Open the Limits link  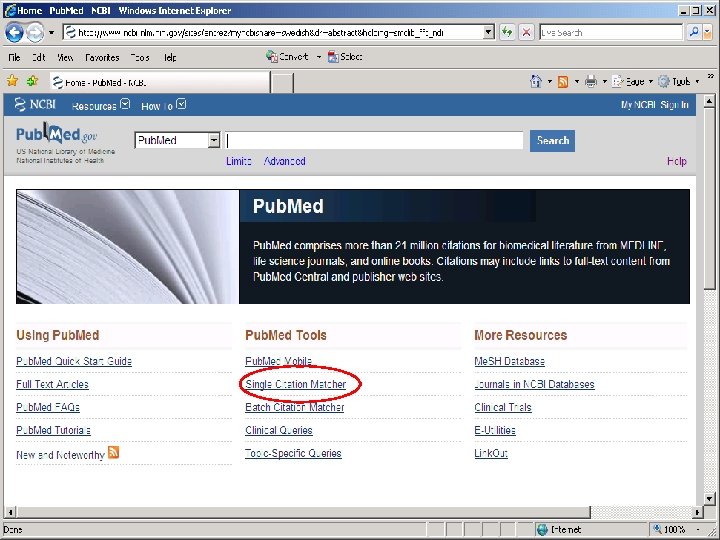tap(239, 161)
